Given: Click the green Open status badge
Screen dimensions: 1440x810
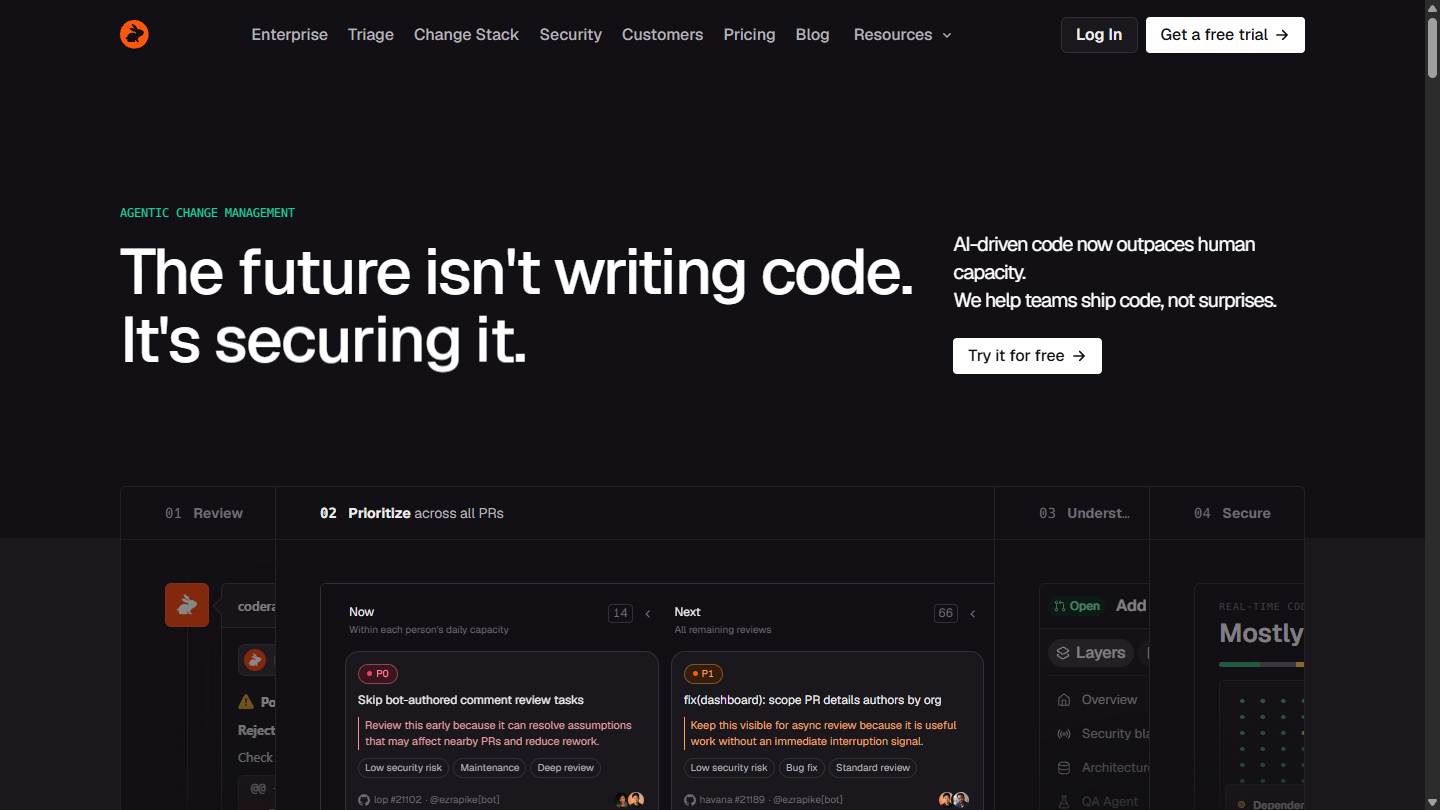Looking at the screenshot, I should tap(1077, 606).
